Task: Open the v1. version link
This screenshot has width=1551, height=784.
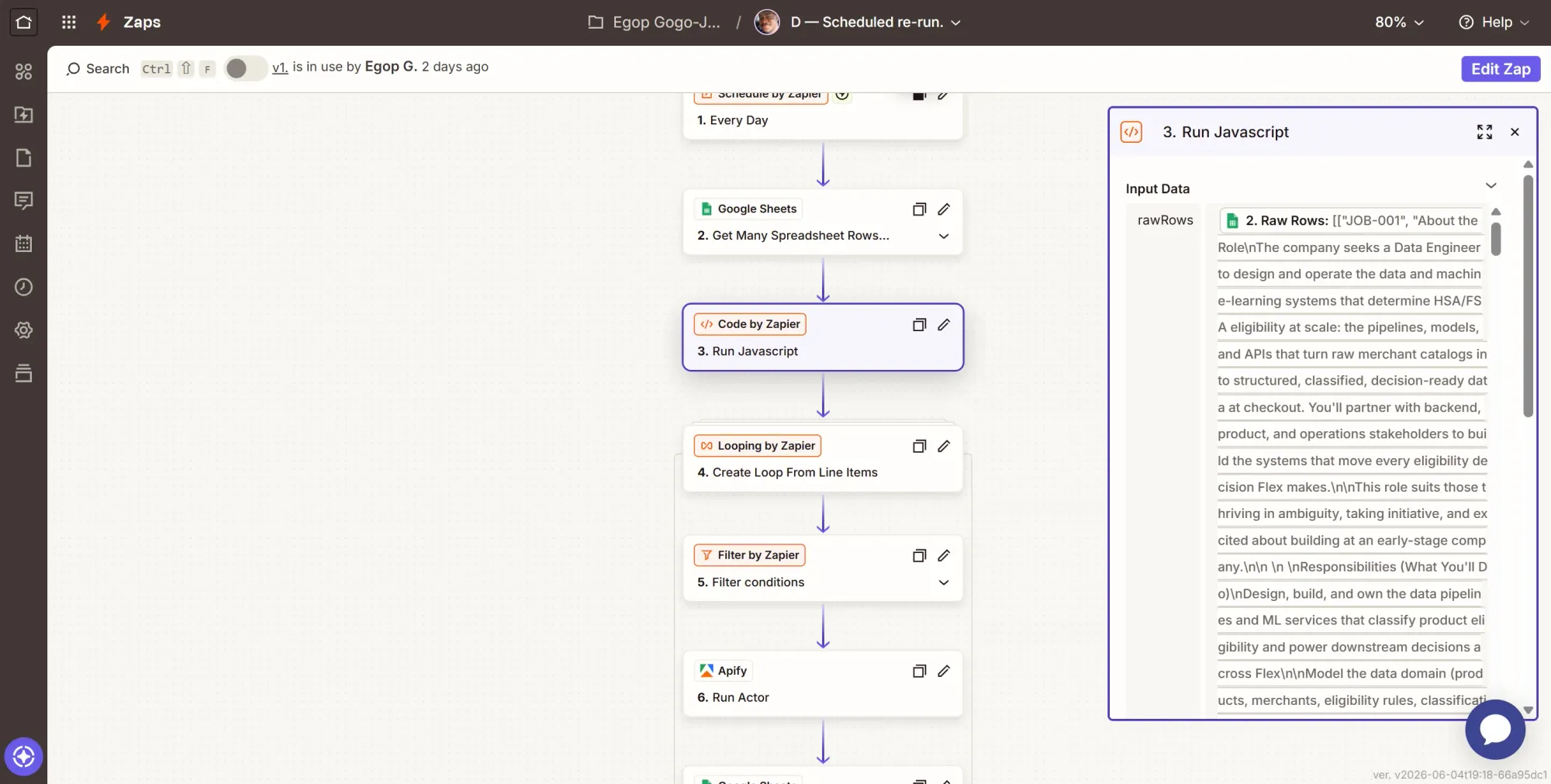Action: coord(280,67)
